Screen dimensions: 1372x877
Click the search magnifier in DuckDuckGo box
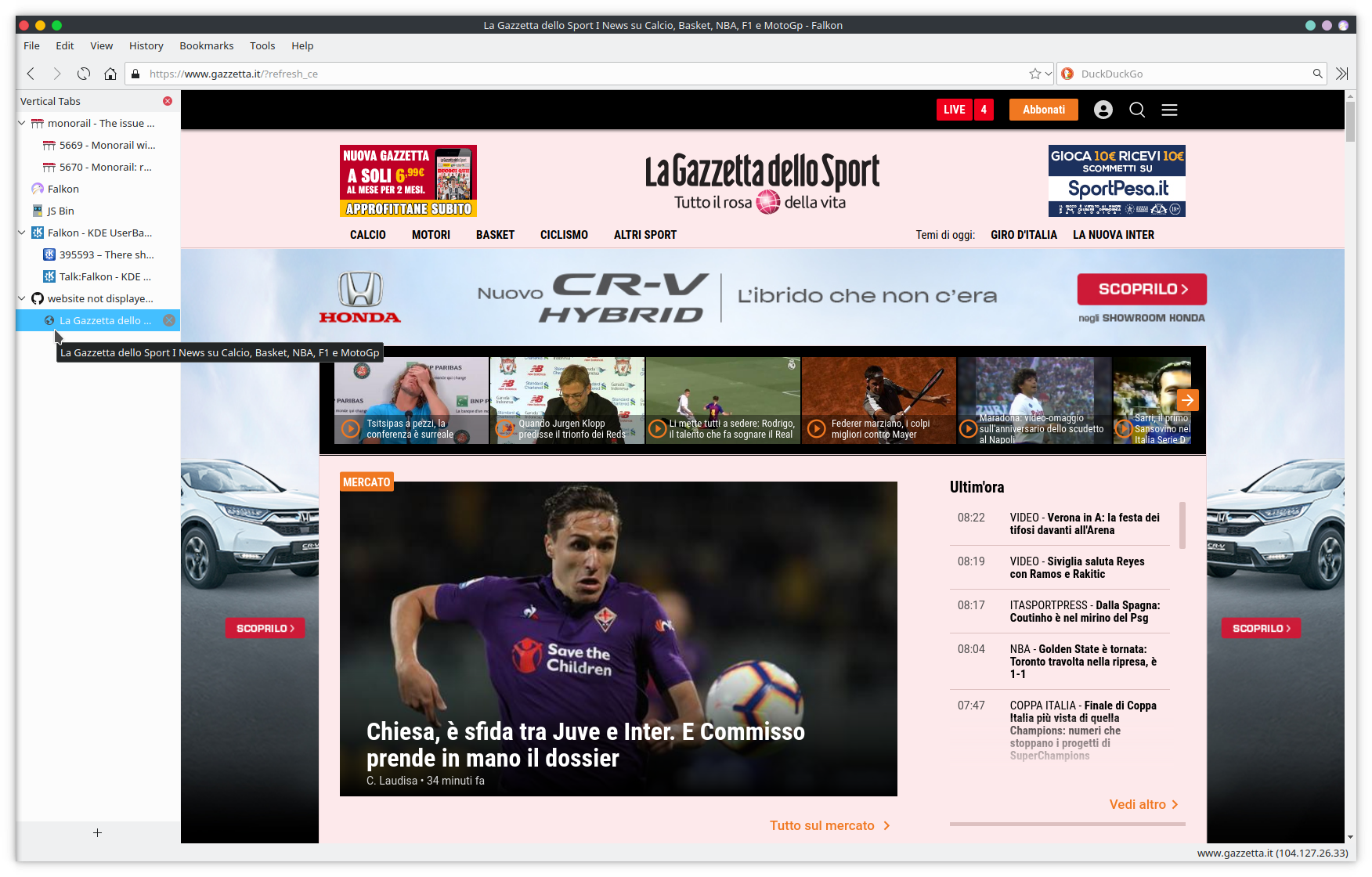click(1318, 74)
